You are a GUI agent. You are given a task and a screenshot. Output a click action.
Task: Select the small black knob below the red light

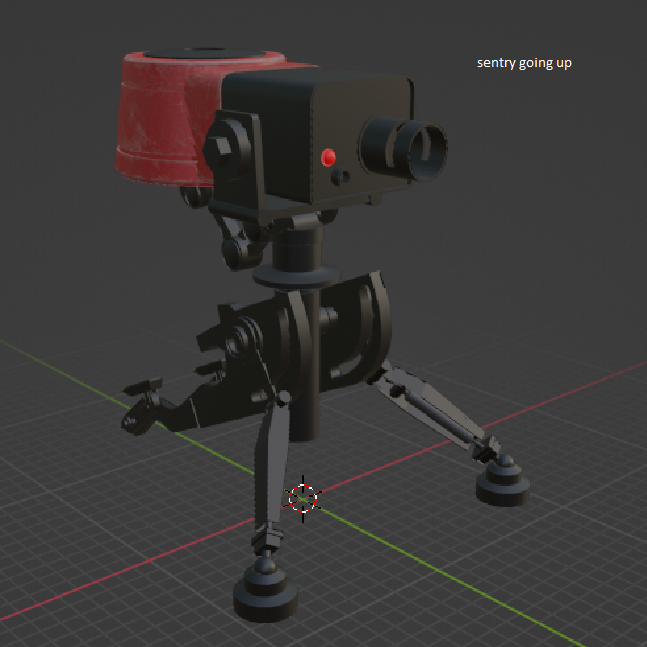(340, 177)
